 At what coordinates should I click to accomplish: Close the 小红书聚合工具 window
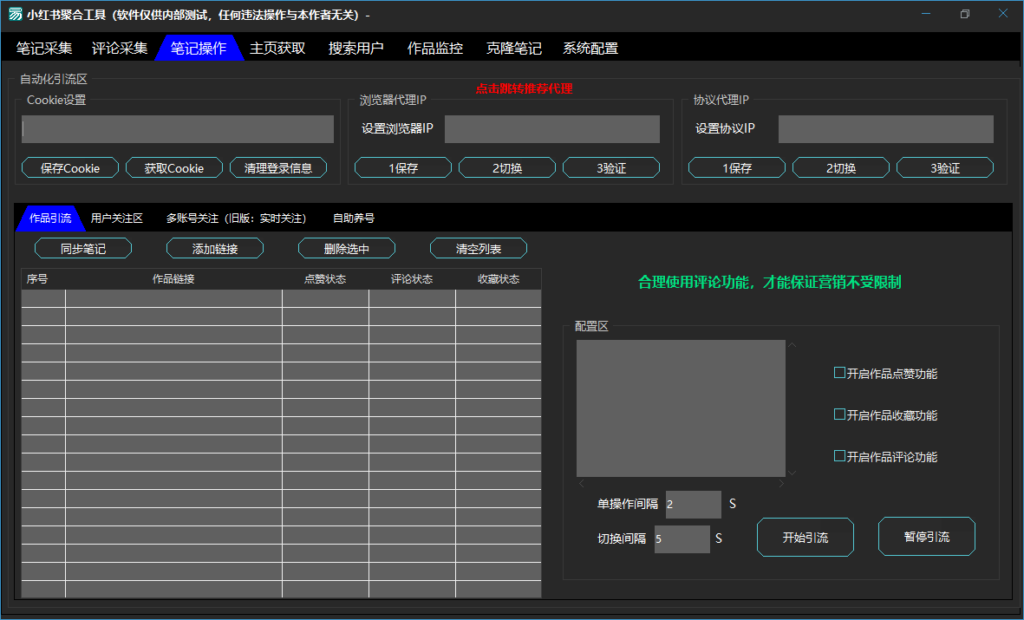pos(1003,14)
